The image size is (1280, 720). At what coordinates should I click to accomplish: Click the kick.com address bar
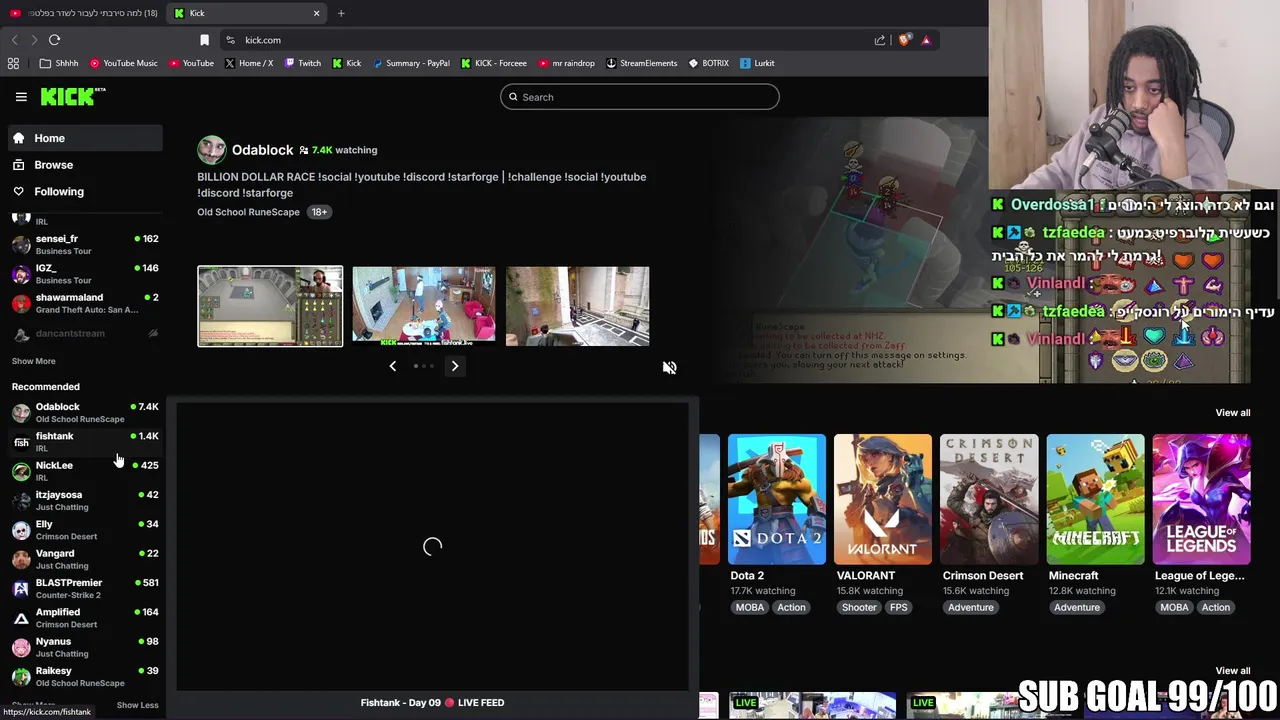tap(545, 40)
